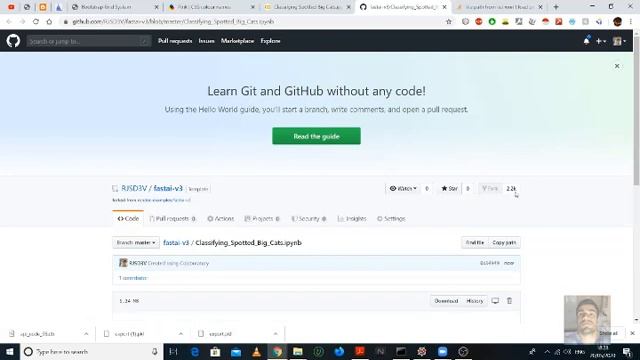Open the plus create-new dropdown
This screenshot has width=640, height=360.
[600, 41]
